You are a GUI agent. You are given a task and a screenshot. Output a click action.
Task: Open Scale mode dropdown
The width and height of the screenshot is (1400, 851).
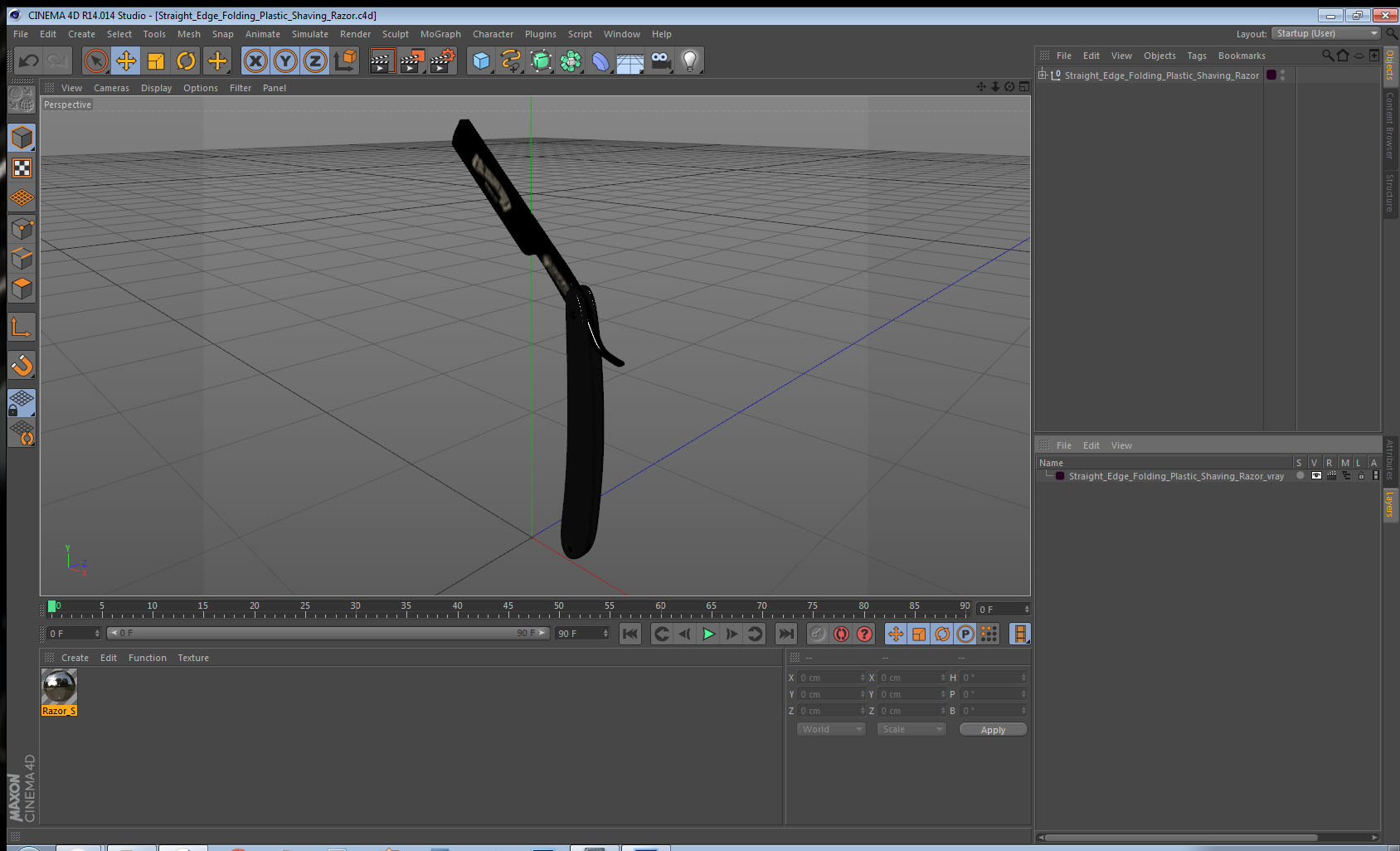pyautogui.click(x=911, y=729)
